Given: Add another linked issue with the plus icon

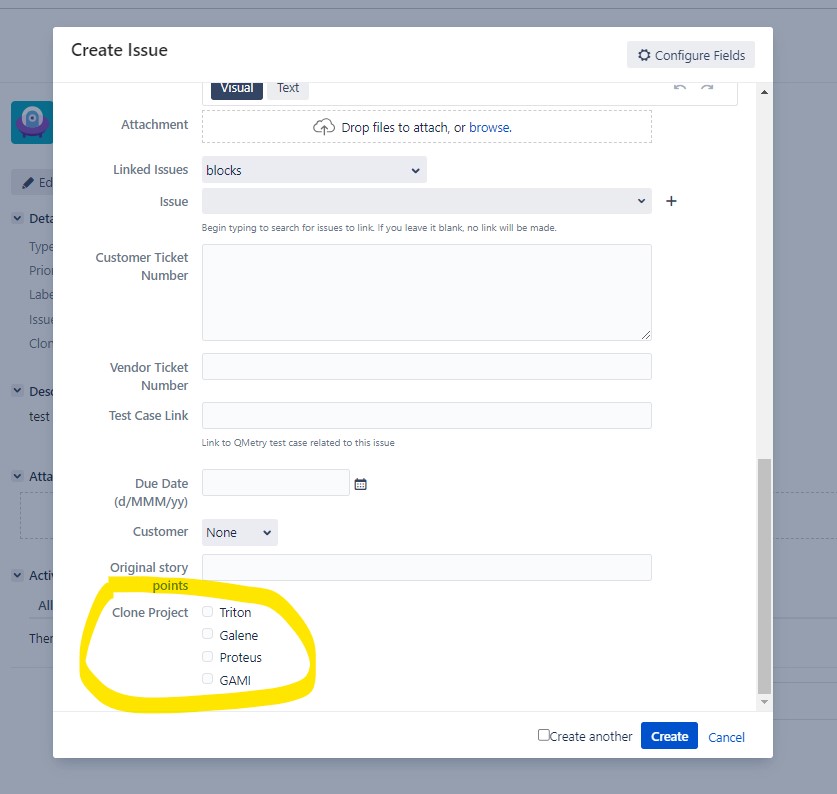Looking at the screenshot, I should coord(671,201).
